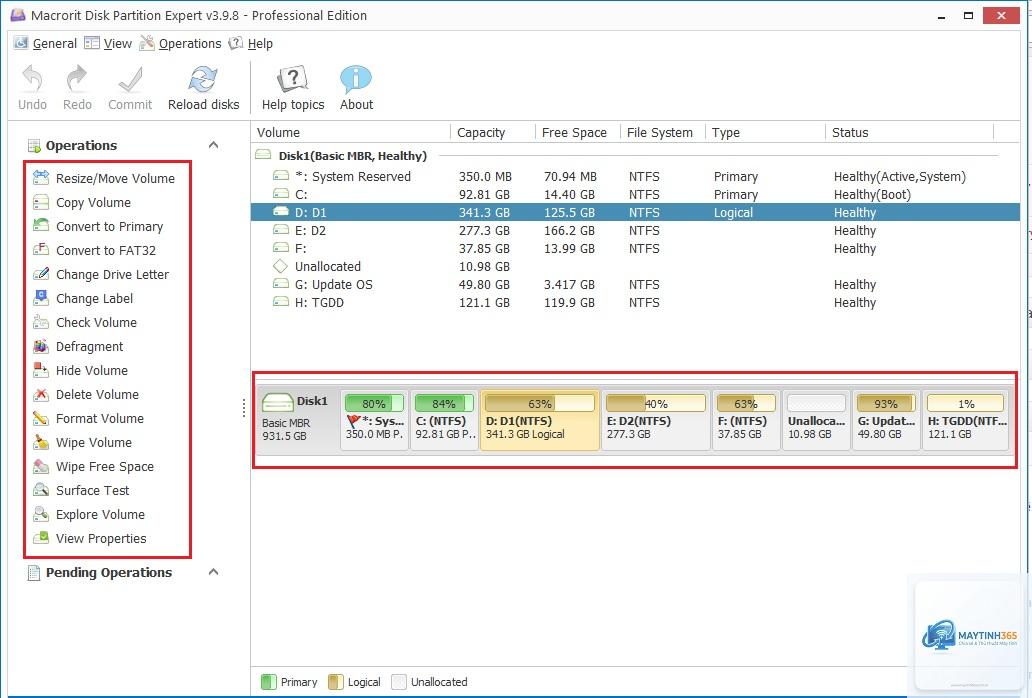Select the Unallocated 10.98 GB block in map
The image size is (1032, 698).
tap(816, 420)
